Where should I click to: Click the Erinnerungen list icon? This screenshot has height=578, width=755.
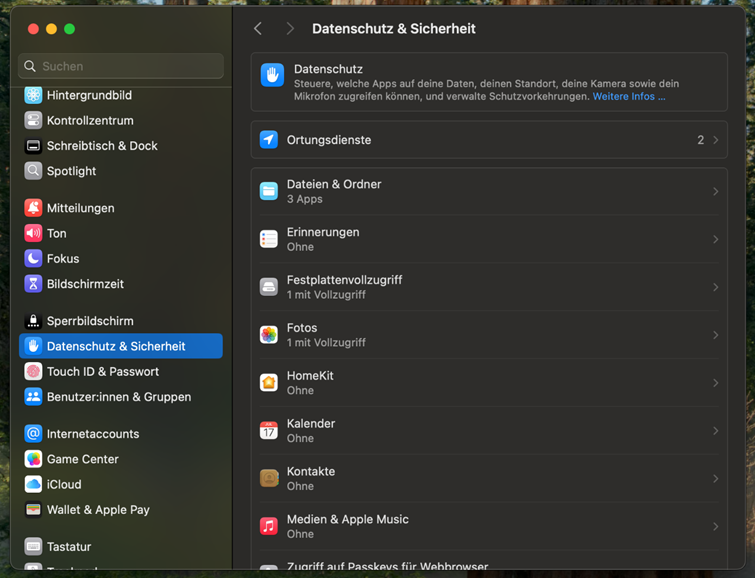[x=269, y=239]
